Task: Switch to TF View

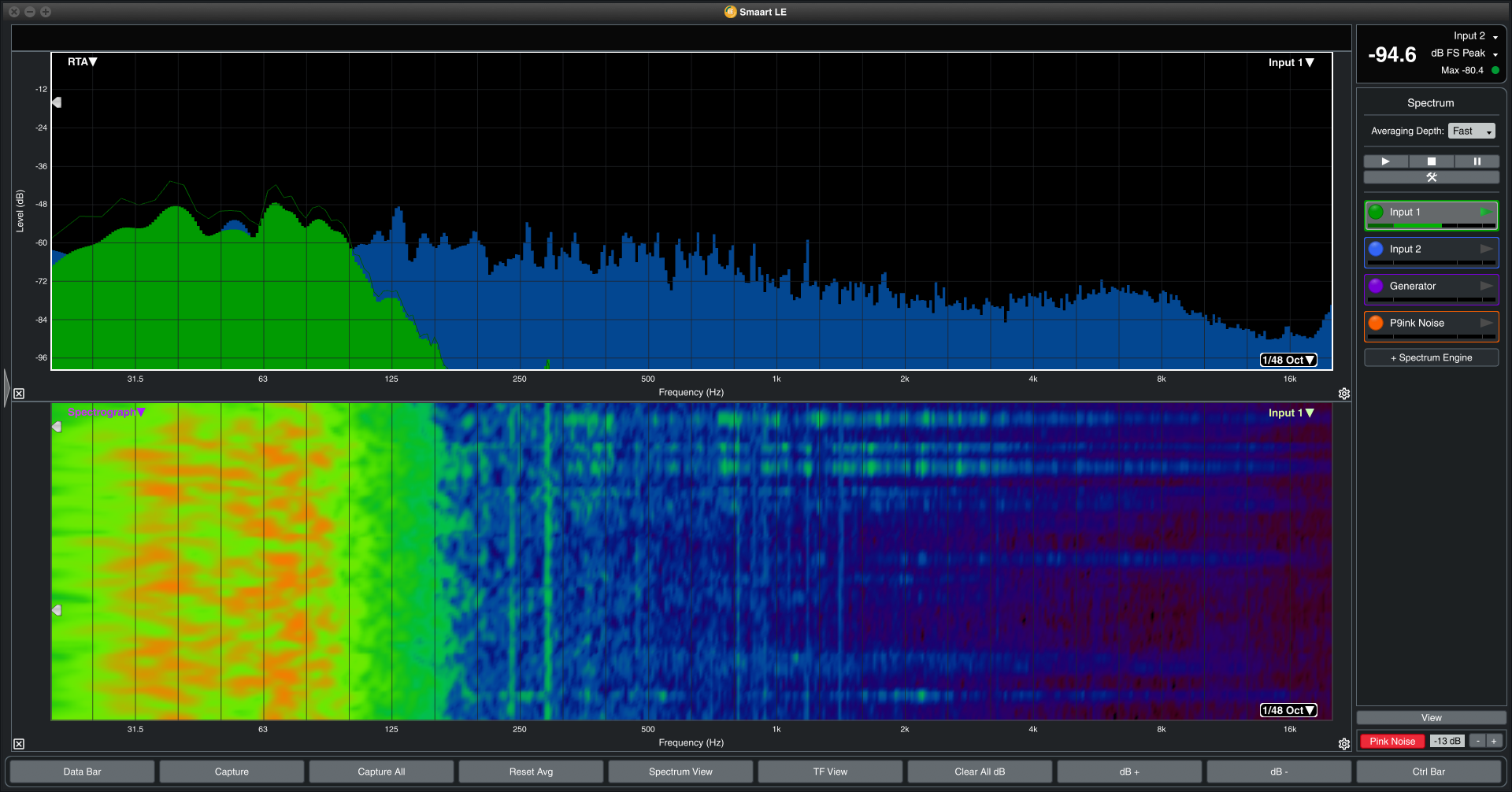Action: (830, 772)
